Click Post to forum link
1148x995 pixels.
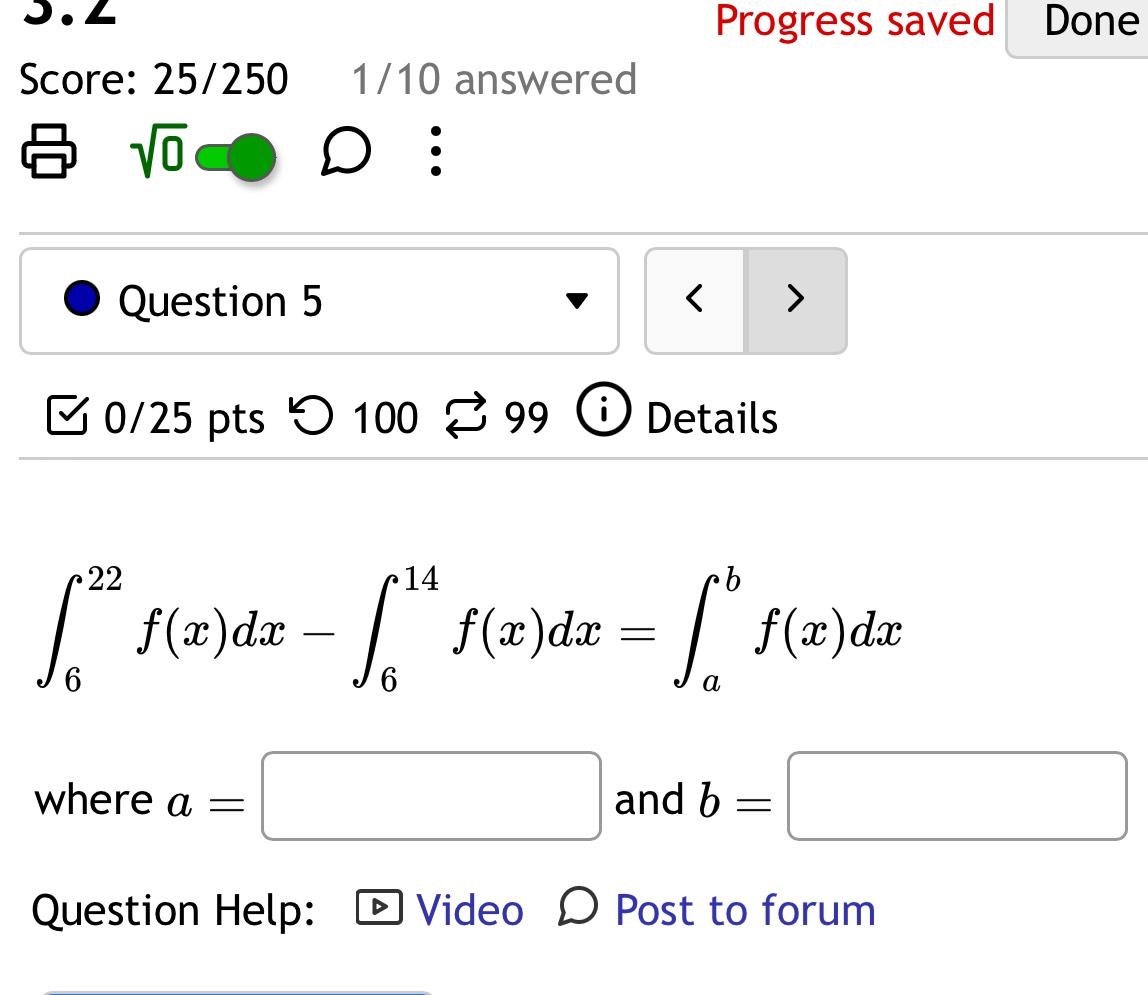point(744,909)
